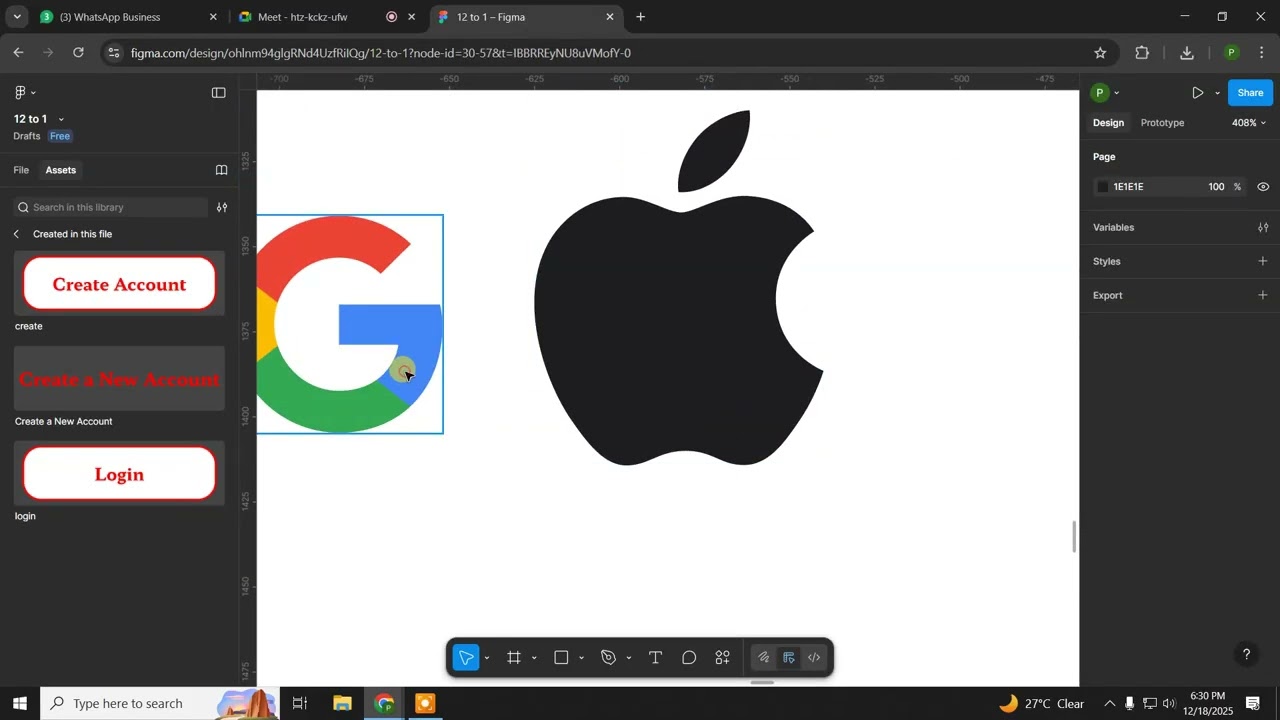
Task: Expand the 12 to 1 file name dropdown
Action: pos(61,119)
